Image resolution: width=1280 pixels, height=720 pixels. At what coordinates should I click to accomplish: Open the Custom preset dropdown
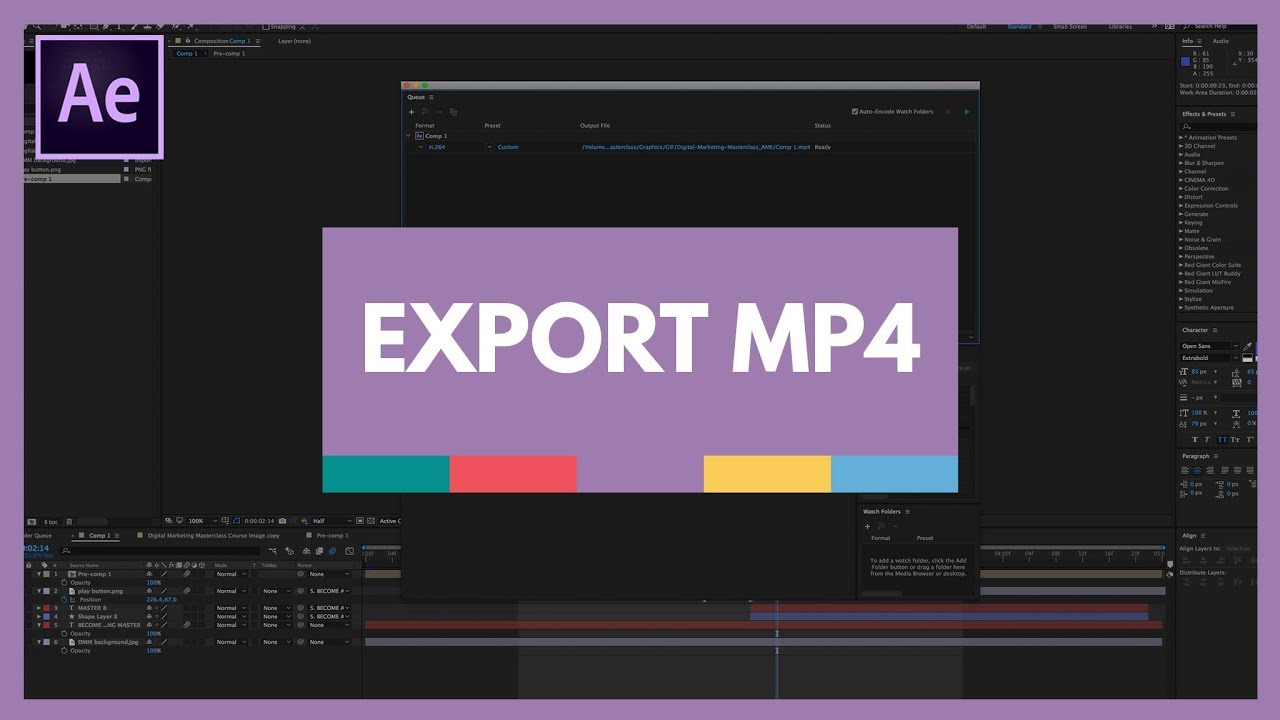[x=489, y=147]
